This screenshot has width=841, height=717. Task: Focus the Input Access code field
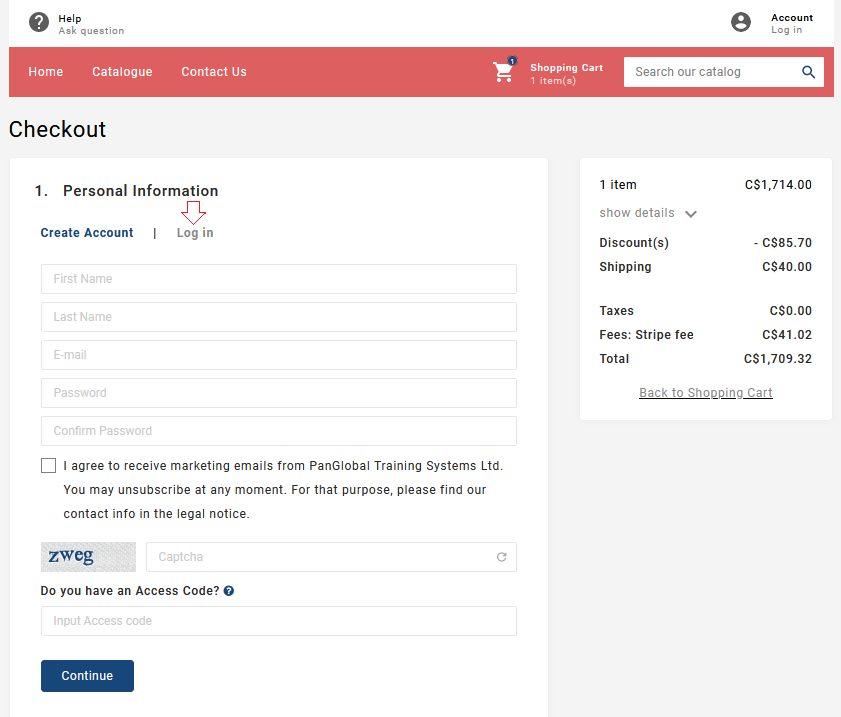pos(279,621)
